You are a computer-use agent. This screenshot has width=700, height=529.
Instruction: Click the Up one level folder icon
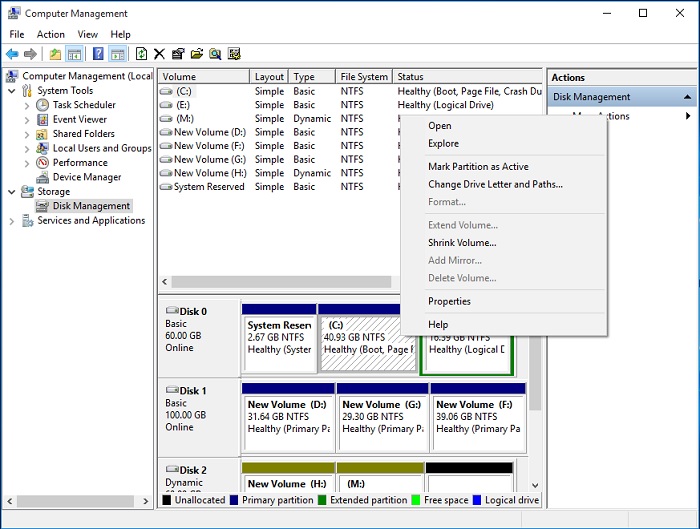pos(55,54)
